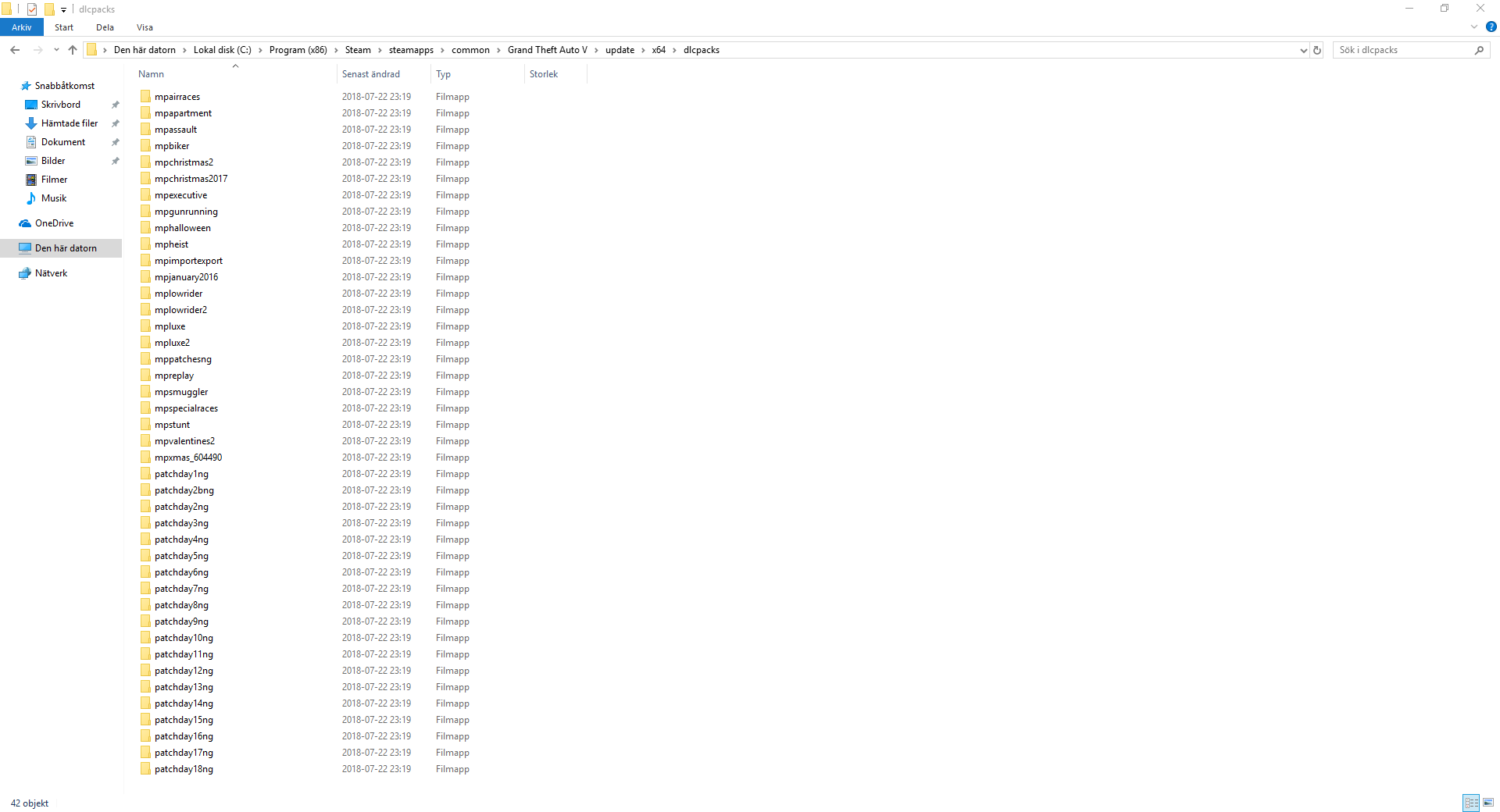This screenshot has width=1500, height=812.
Task: Select the mpgunrunning folder name
Action: [186, 212]
